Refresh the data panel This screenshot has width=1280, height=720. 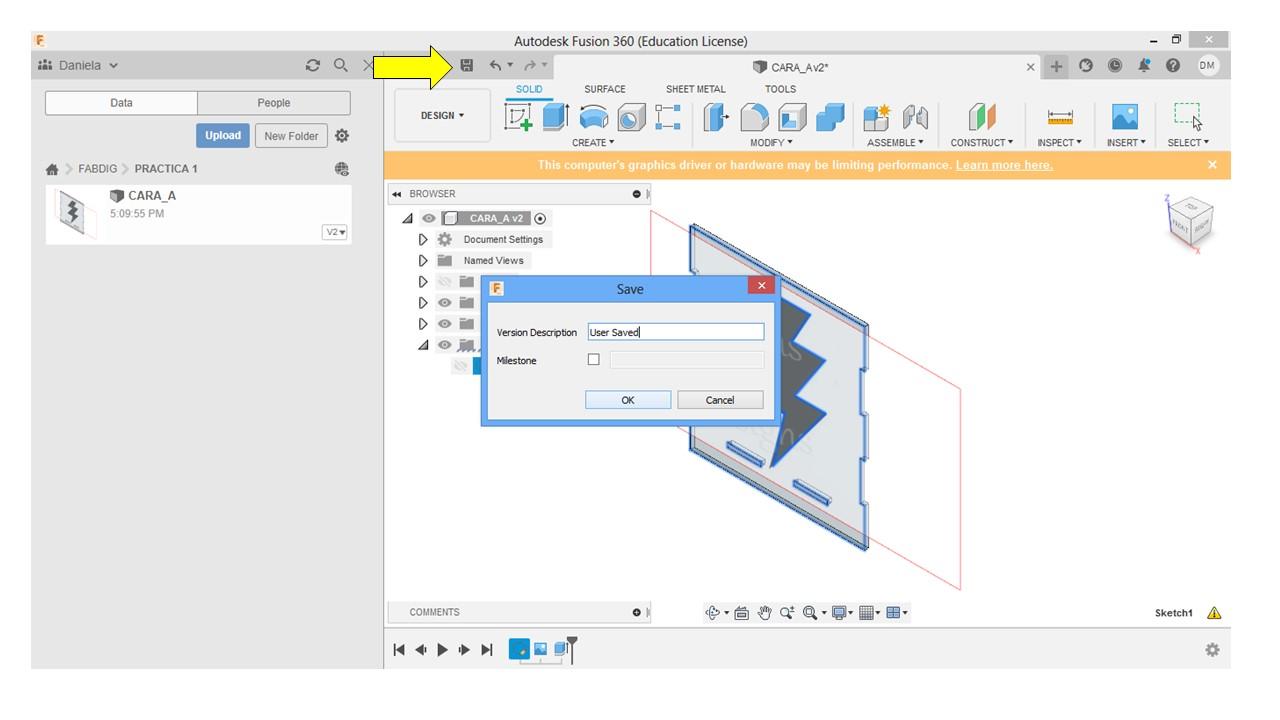(x=313, y=66)
